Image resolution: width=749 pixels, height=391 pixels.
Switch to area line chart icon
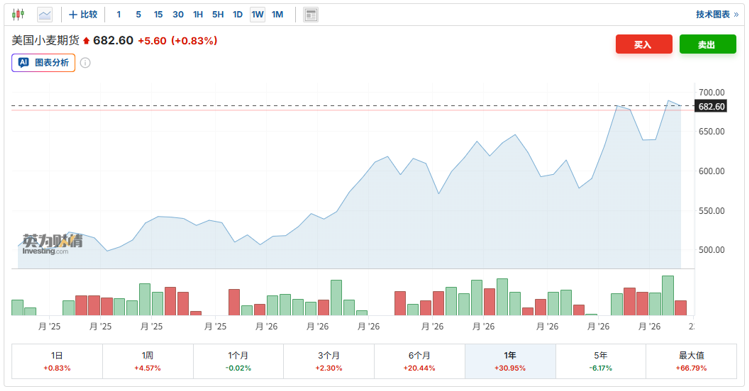45,15
